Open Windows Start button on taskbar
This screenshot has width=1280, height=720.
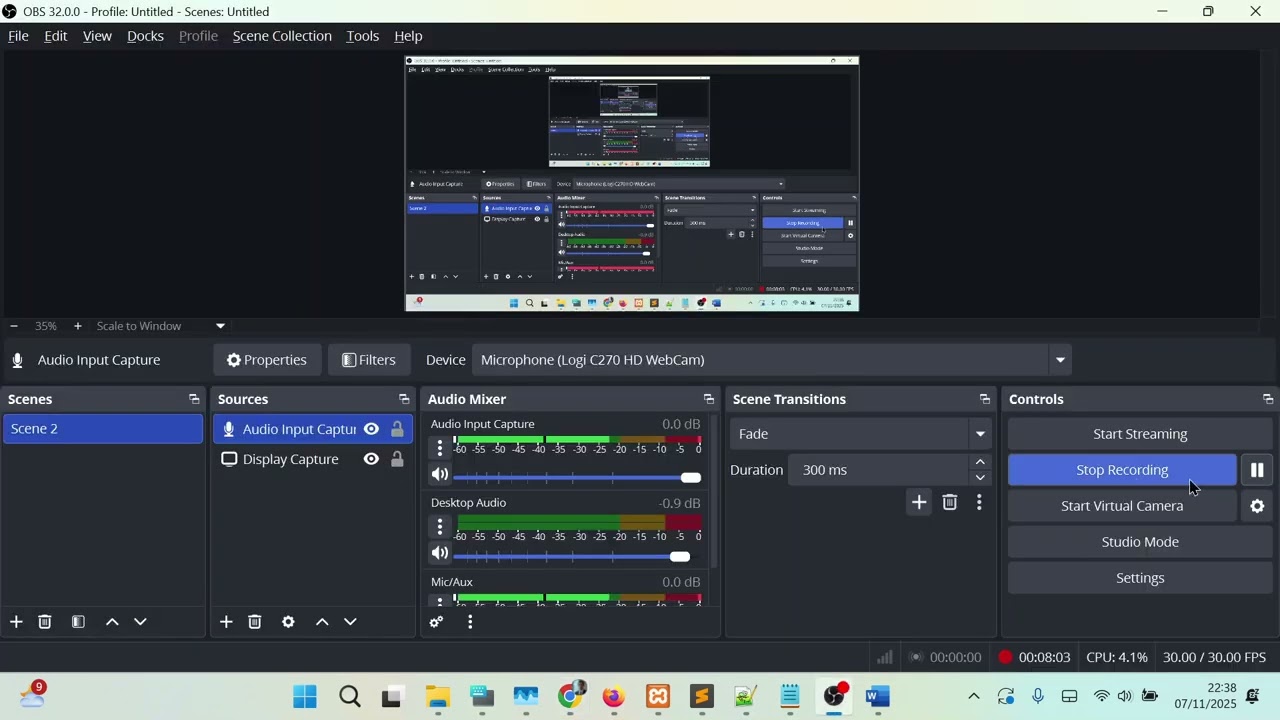[x=305, y=697]
